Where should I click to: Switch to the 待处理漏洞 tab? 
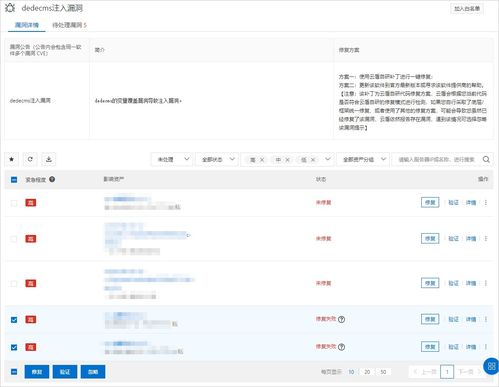(x=69, y=25)
